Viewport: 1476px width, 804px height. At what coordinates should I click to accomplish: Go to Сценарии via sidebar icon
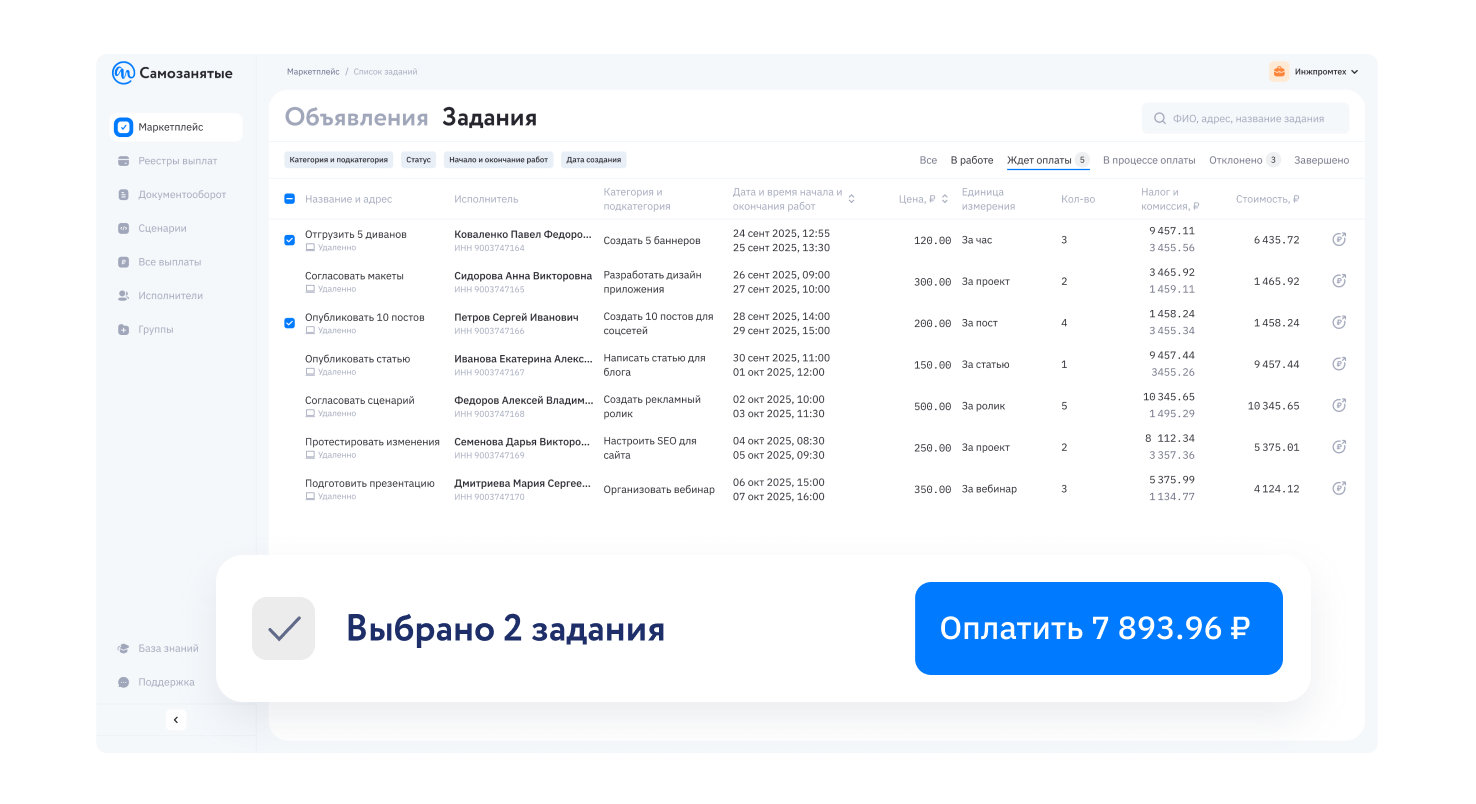(158, 228)
